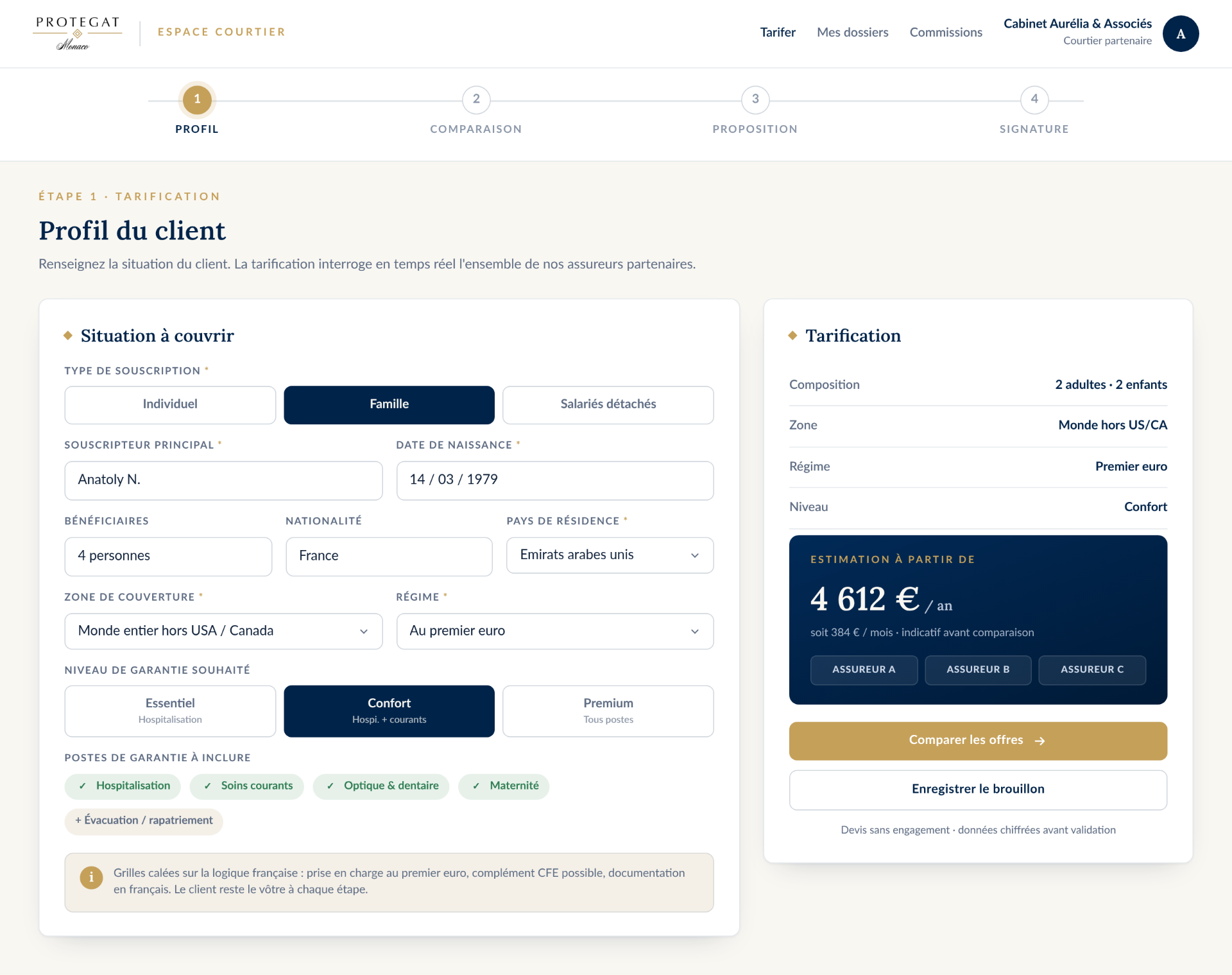Image resolution: width=1232 pixels, height=975 pixels.
Task: Click Enregistrer le brouillon button
Action: point(978,789)
